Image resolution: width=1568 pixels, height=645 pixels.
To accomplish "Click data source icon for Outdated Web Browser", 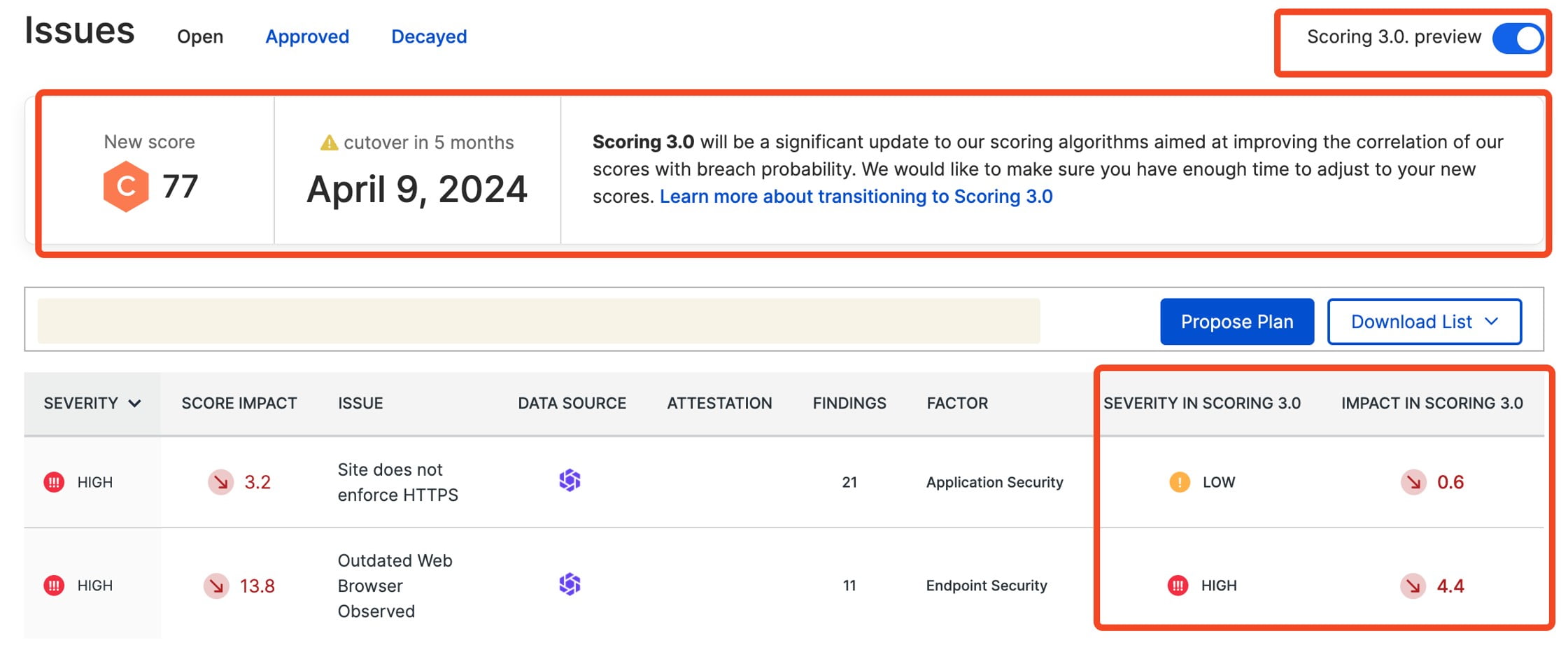I will pos(570,585).
